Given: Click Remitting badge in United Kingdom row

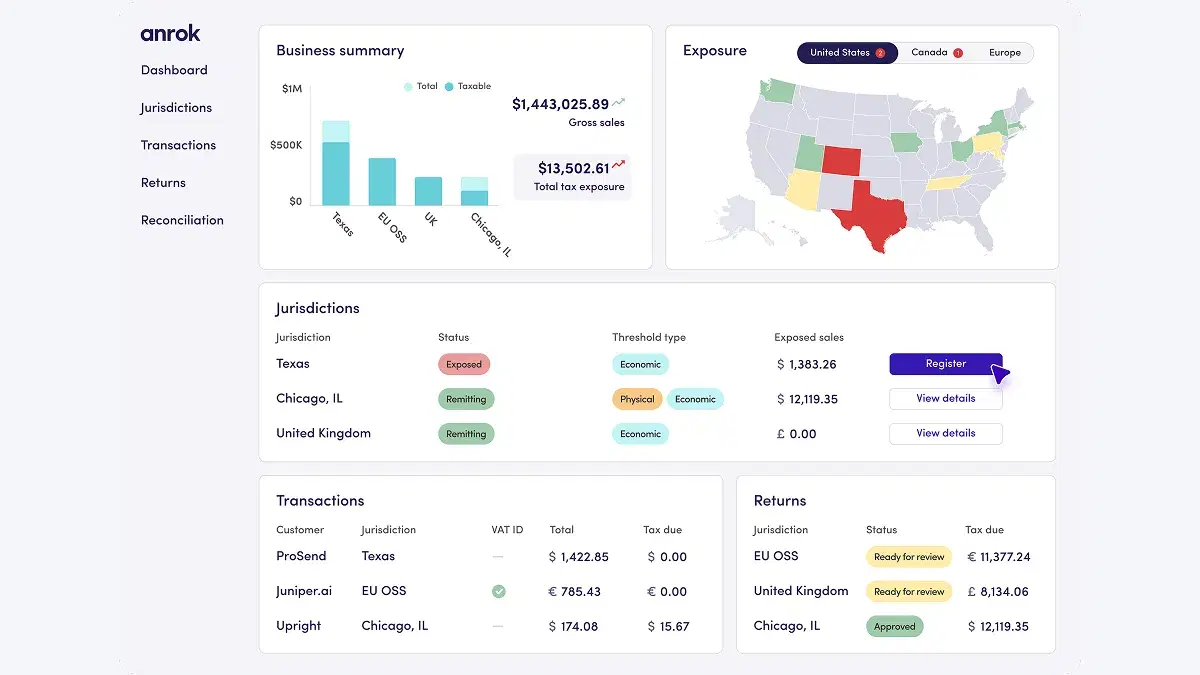Looking at the screenshot, I should [466, 434].
